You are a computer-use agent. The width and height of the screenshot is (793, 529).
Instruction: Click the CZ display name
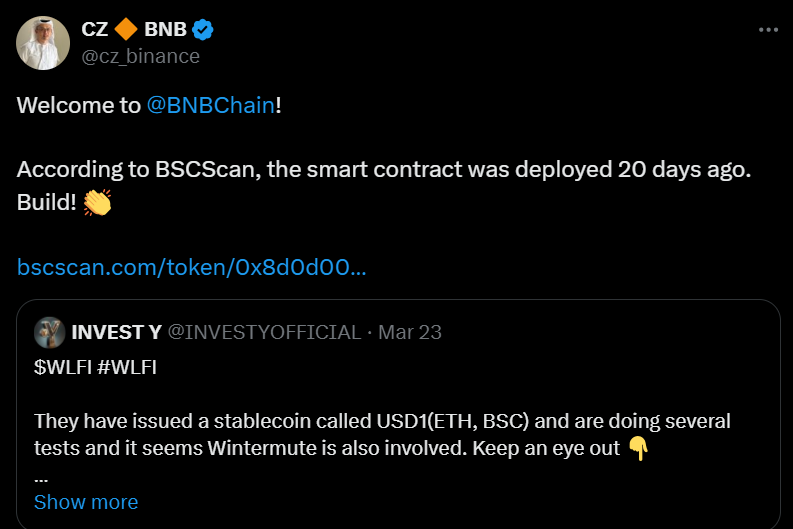[x=95, y=29]
